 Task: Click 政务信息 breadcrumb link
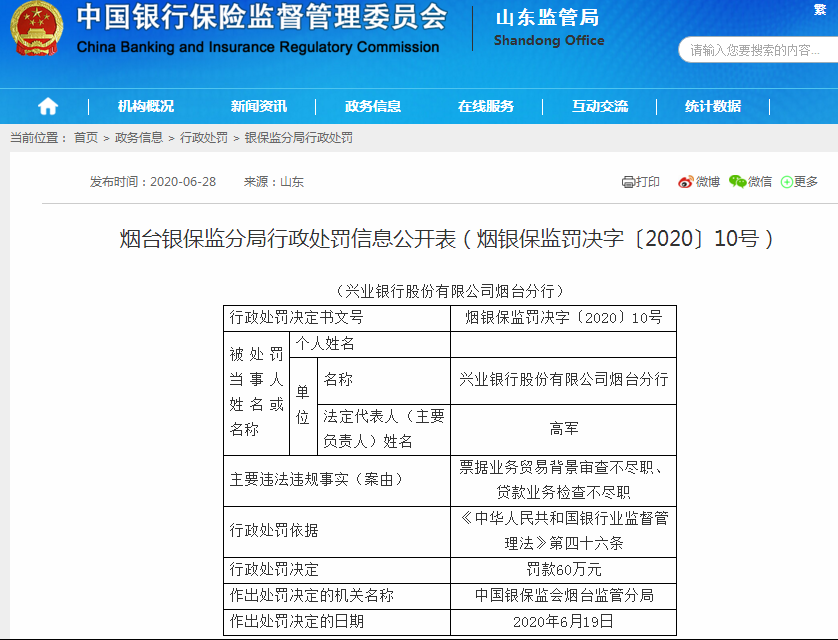(139, 138)
